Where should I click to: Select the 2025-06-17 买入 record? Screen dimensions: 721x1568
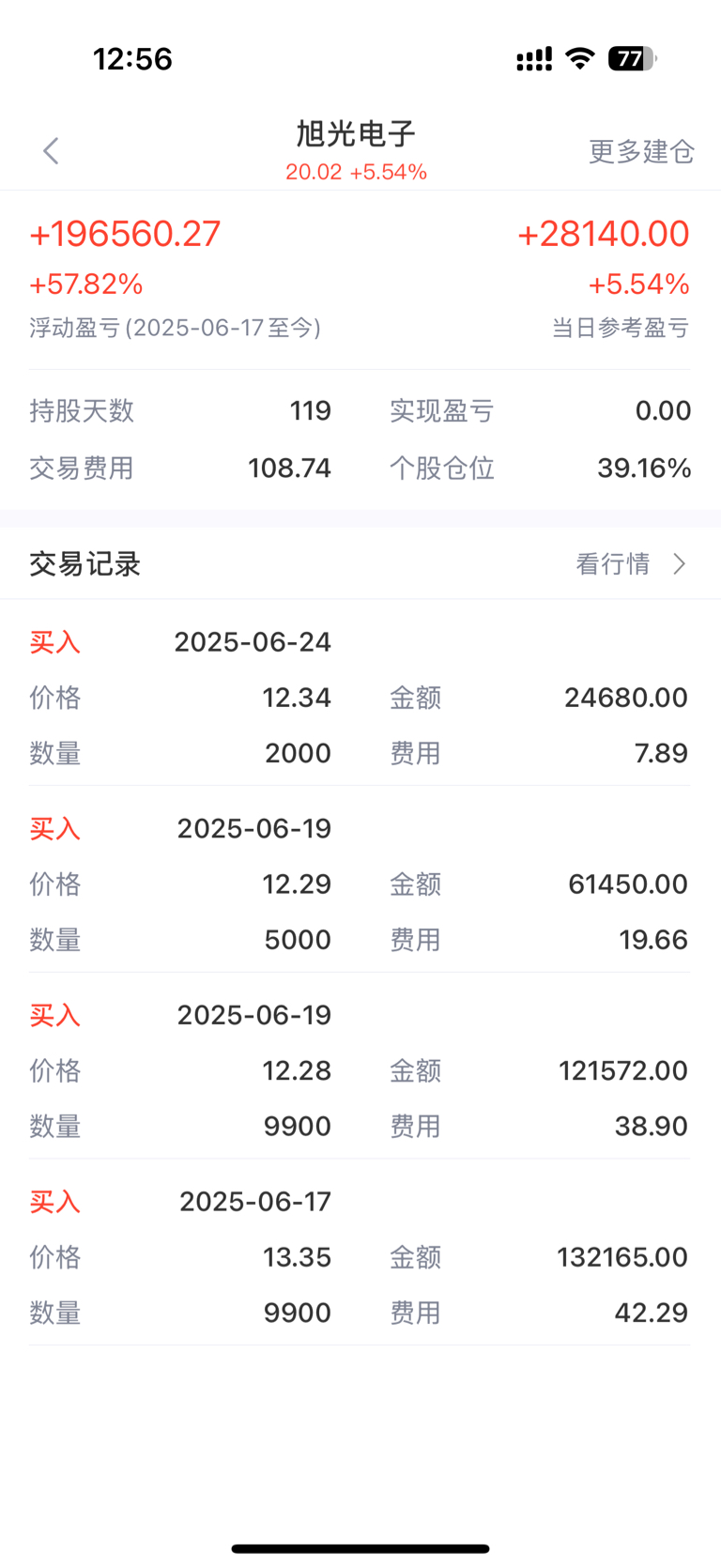point(360,1256)
